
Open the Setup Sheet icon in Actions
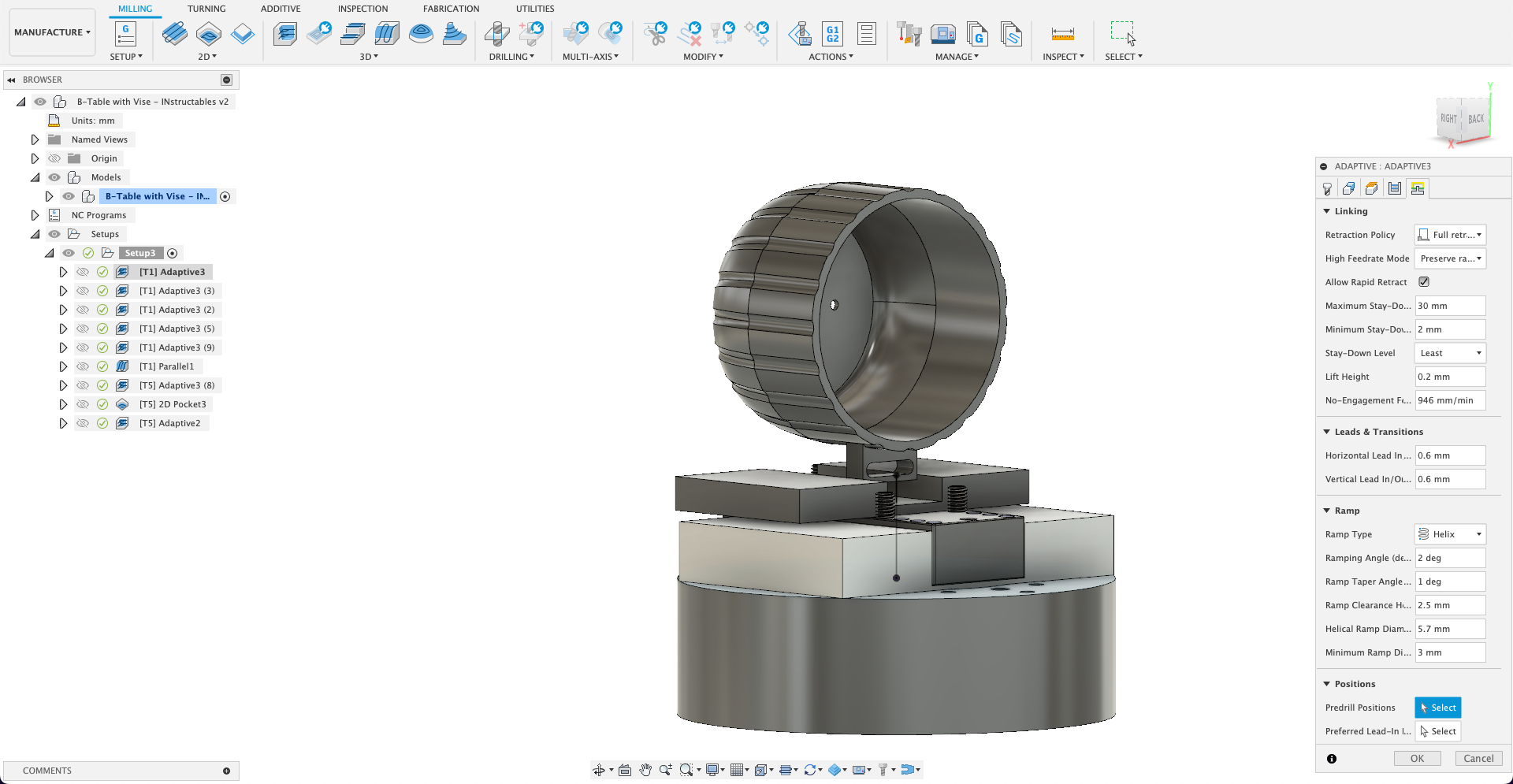point(867,34)
